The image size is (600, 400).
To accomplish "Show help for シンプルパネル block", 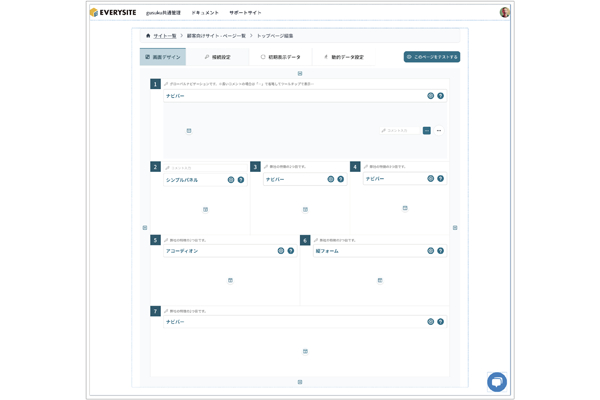I will 241,180.
